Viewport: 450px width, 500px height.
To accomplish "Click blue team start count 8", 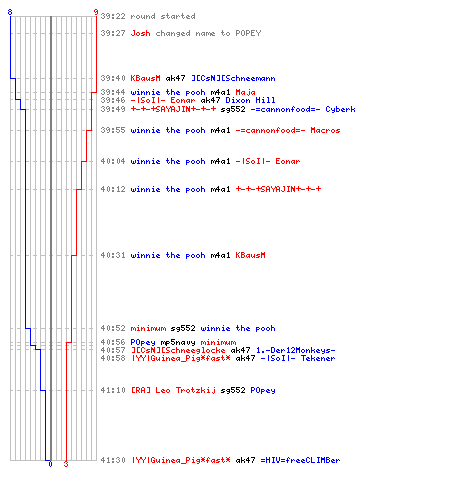I will pos(10,12).
